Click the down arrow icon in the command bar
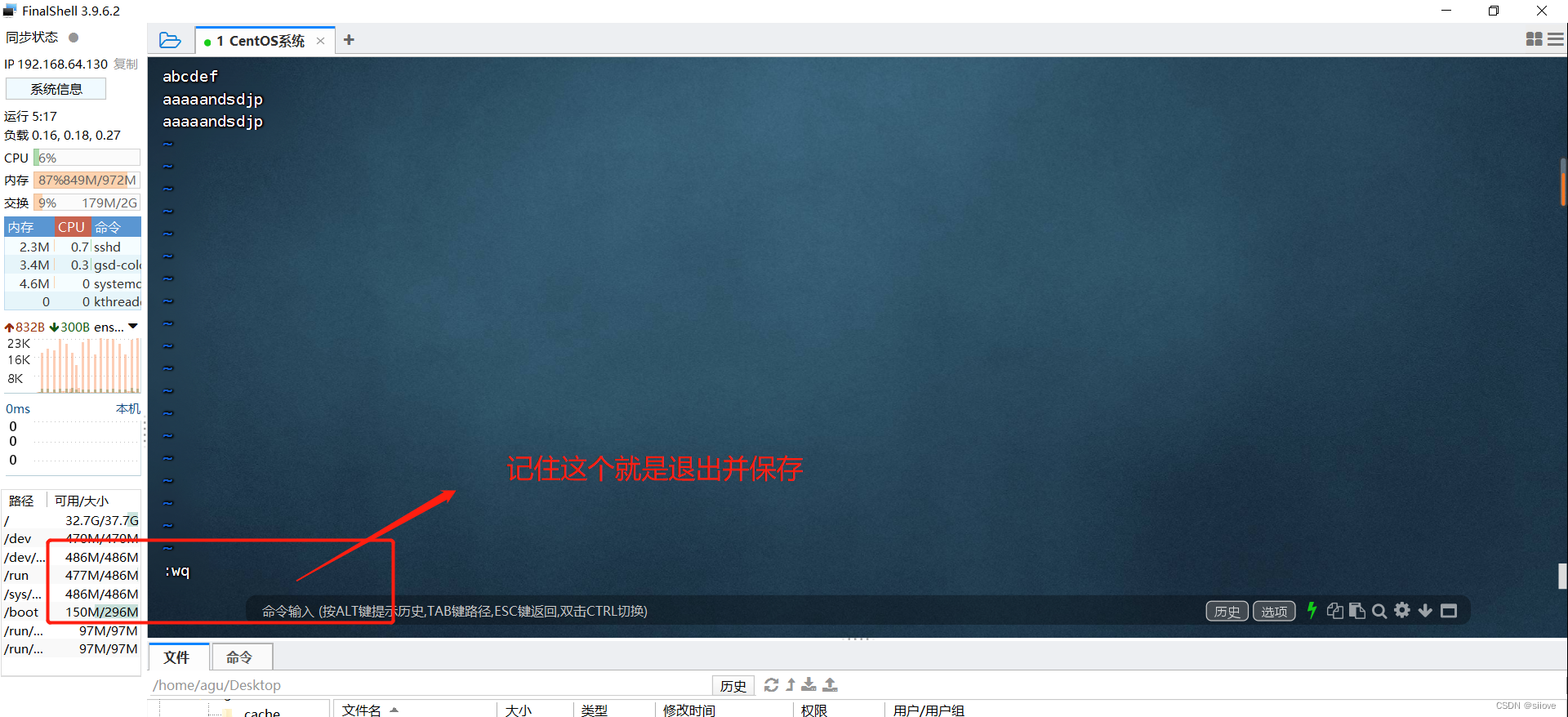This screenshot has width=1568, height=717. pyautogui.click(x=1425, y=610)
